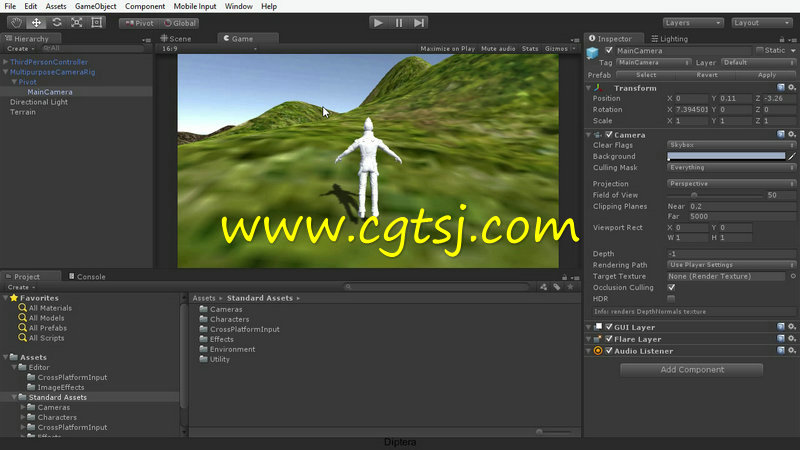This screenshot has height=450, width=800.
Task: Switch to the Scene tab
Action: point(176,38)
